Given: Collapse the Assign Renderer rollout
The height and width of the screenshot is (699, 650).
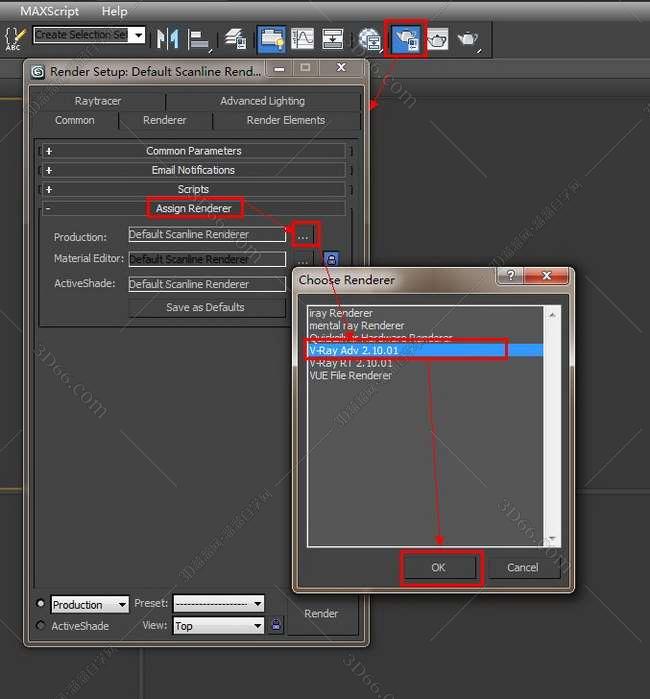Looking at the screenshot, I should (193, 208).
